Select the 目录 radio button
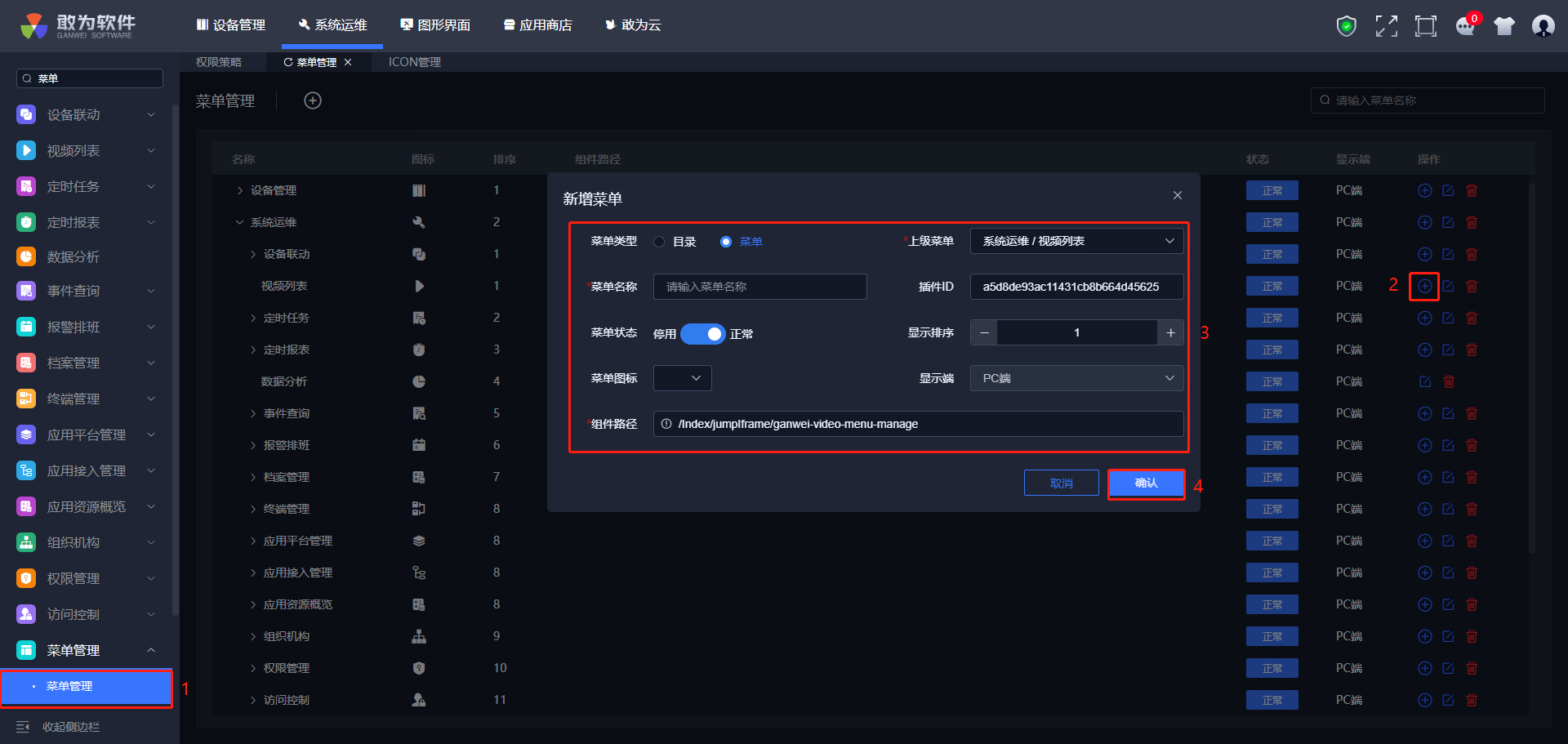This screenshot has width=1568, height=744. tap(659, 242)
